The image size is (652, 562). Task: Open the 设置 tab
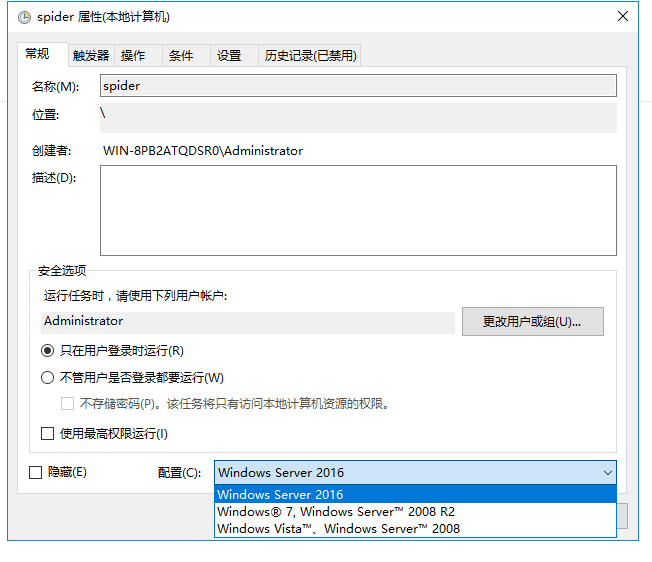click(229, 56)
